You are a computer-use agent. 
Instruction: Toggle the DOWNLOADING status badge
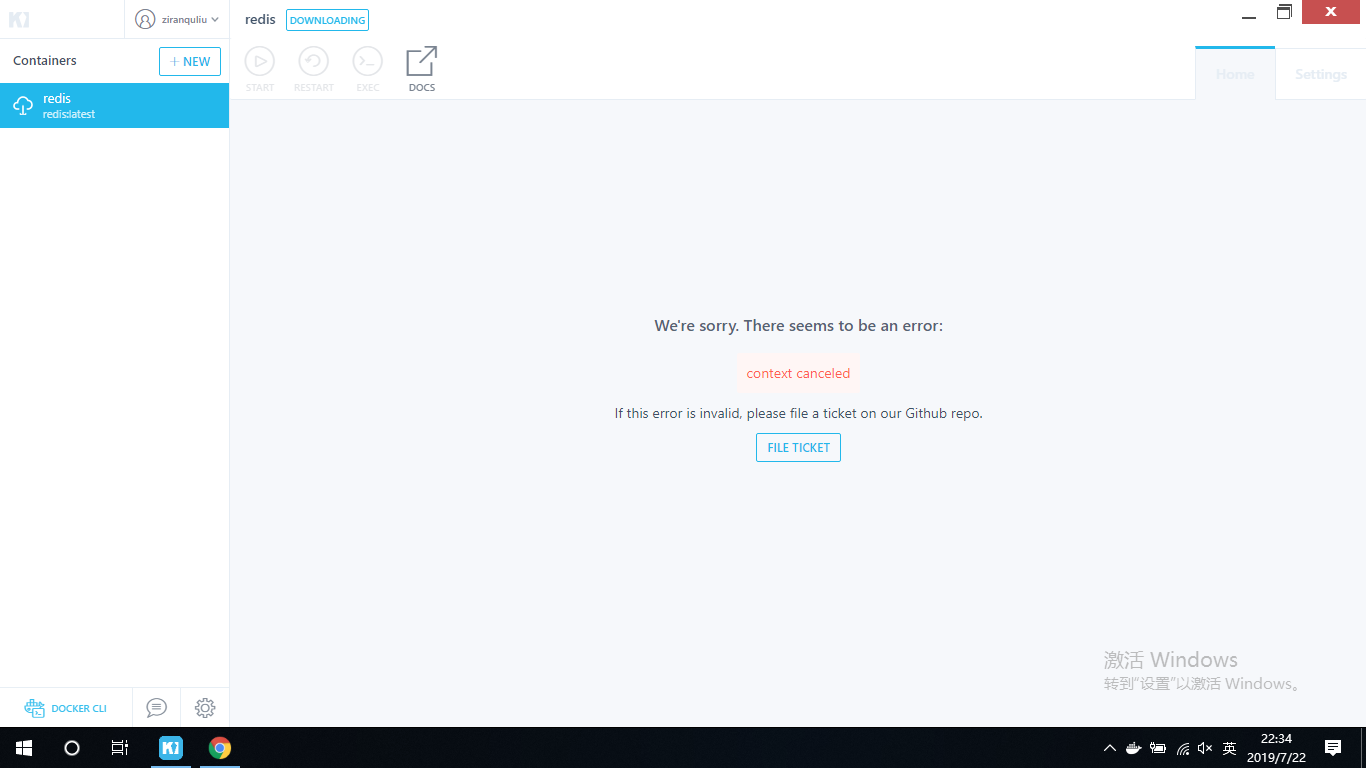pos(327,19)
